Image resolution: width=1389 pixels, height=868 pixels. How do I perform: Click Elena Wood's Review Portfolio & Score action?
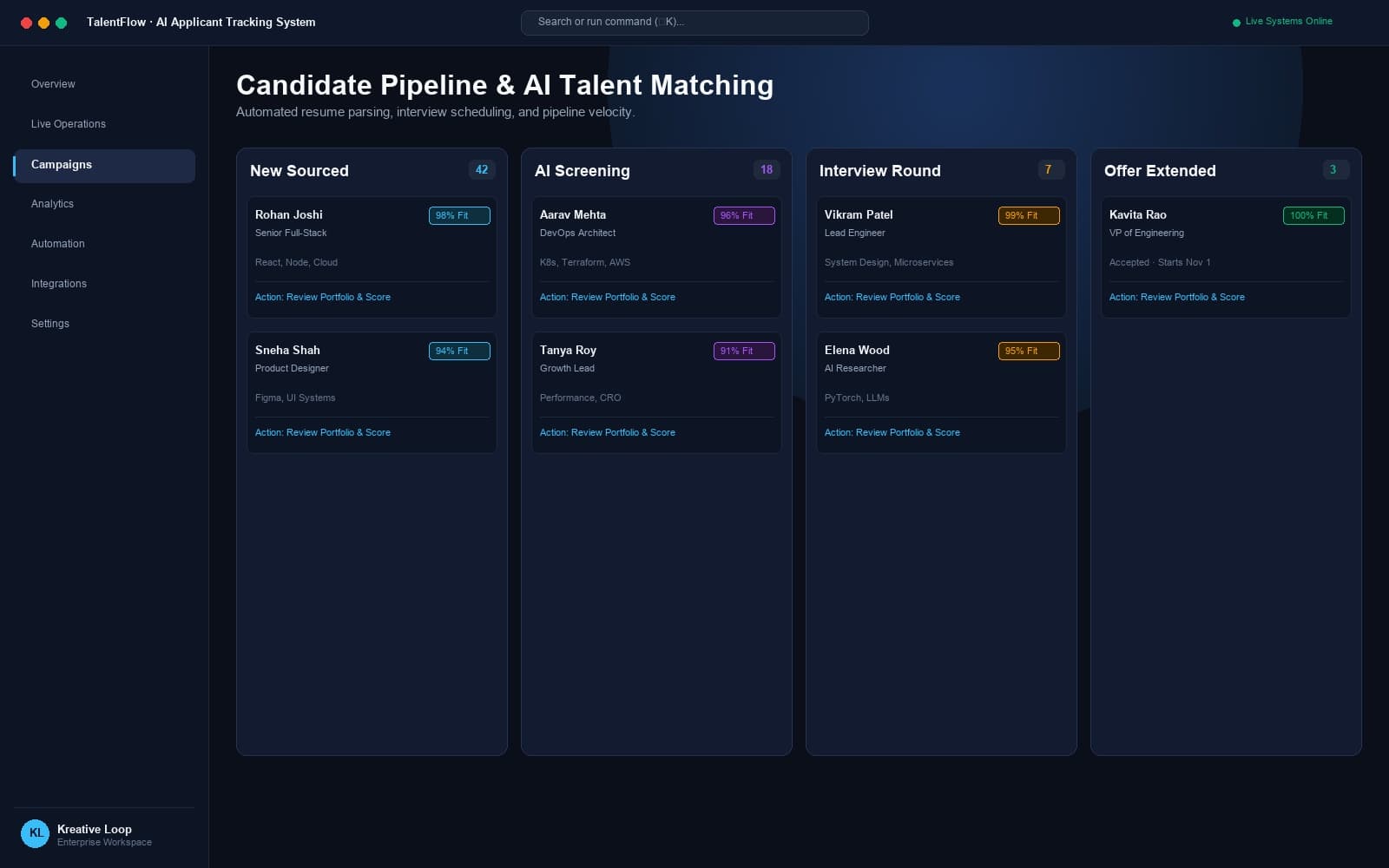[x=892, y=432]
